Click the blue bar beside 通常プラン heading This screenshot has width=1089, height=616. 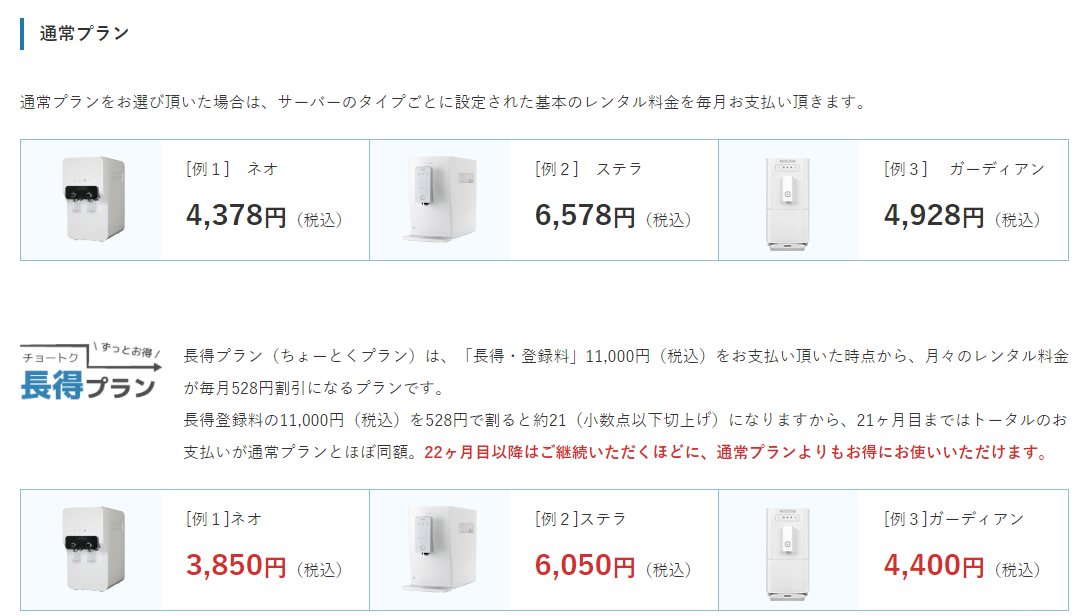point(22,34)
